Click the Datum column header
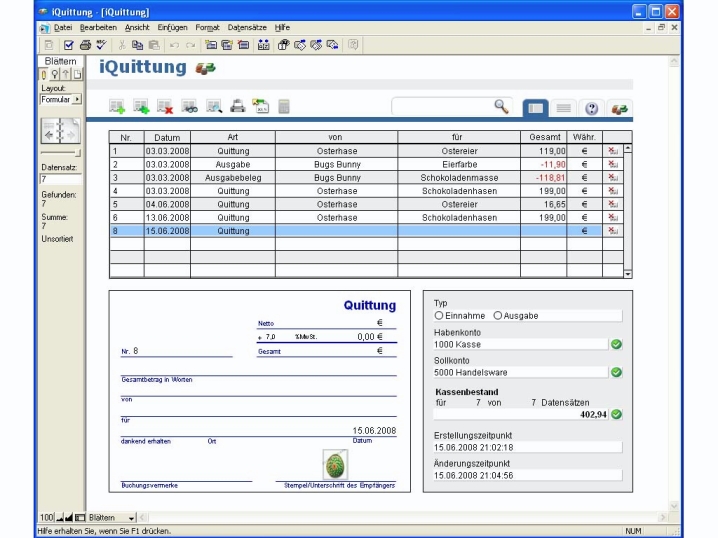The width and height of the screenshot is (718, 538). pos(166,137)
